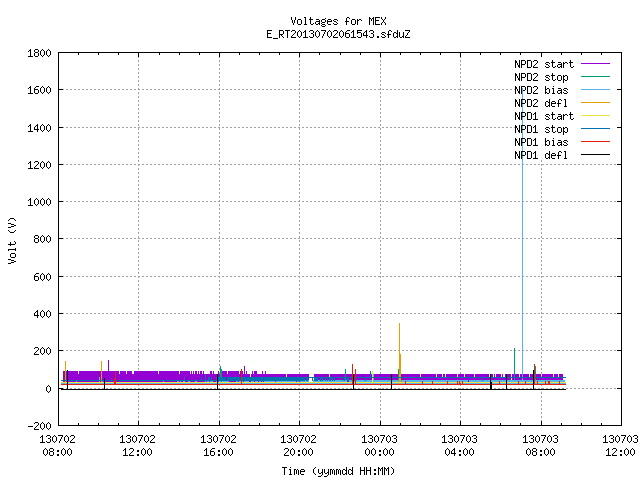
Task: Click the black NPD1 defl legend line
Action: pos(595,155)
